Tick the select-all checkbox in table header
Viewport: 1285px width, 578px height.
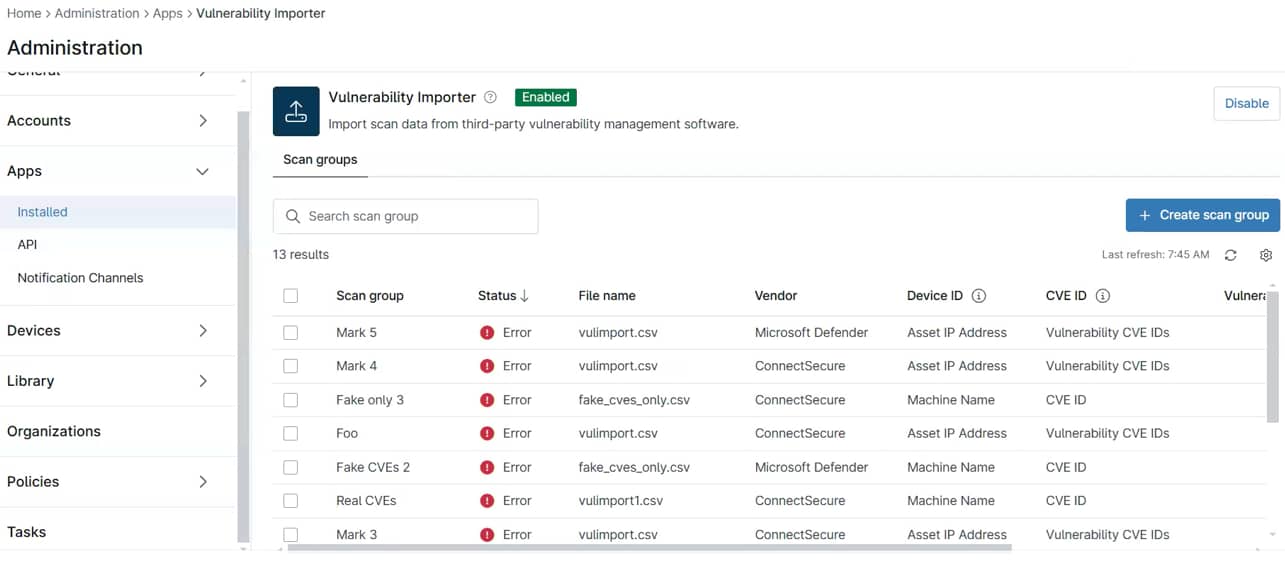click(x=291, y=296)
